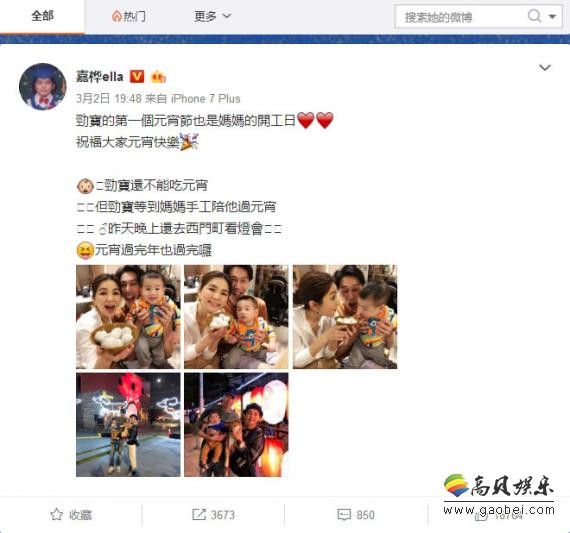The image size is (570, 533).
Task: Open the search options dropdown arrow
Action: tap(553, 16)
